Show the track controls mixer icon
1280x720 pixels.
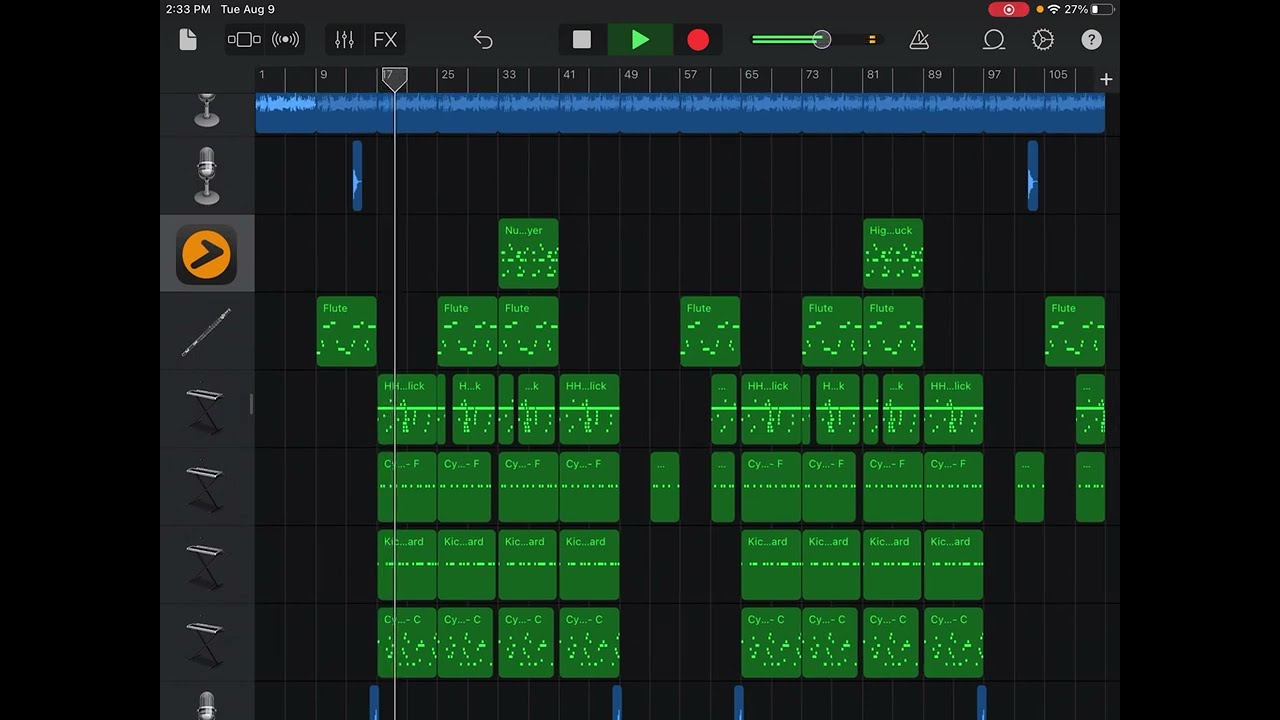344,40
